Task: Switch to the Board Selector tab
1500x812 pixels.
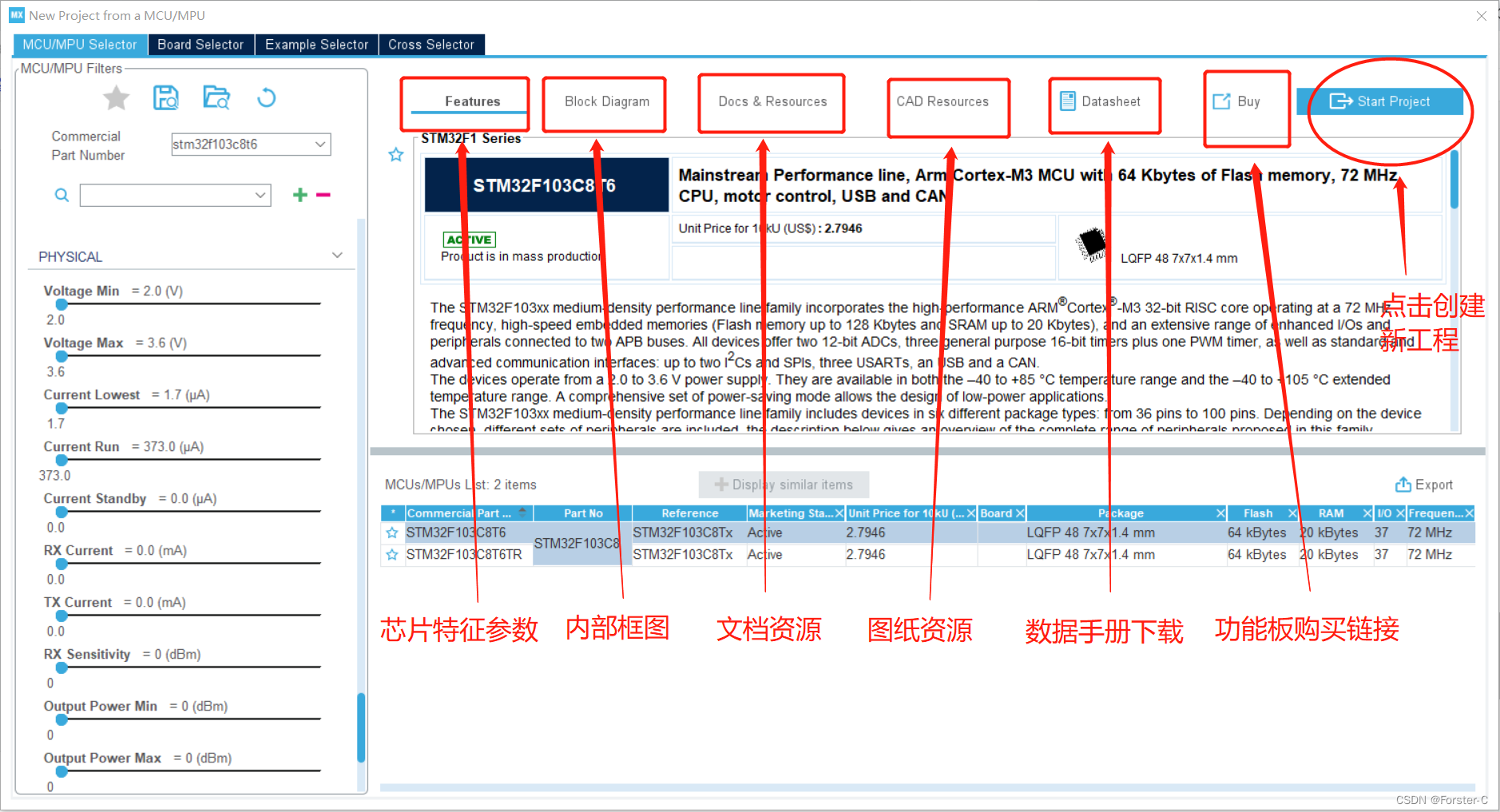Action: [x=200, y=44]
